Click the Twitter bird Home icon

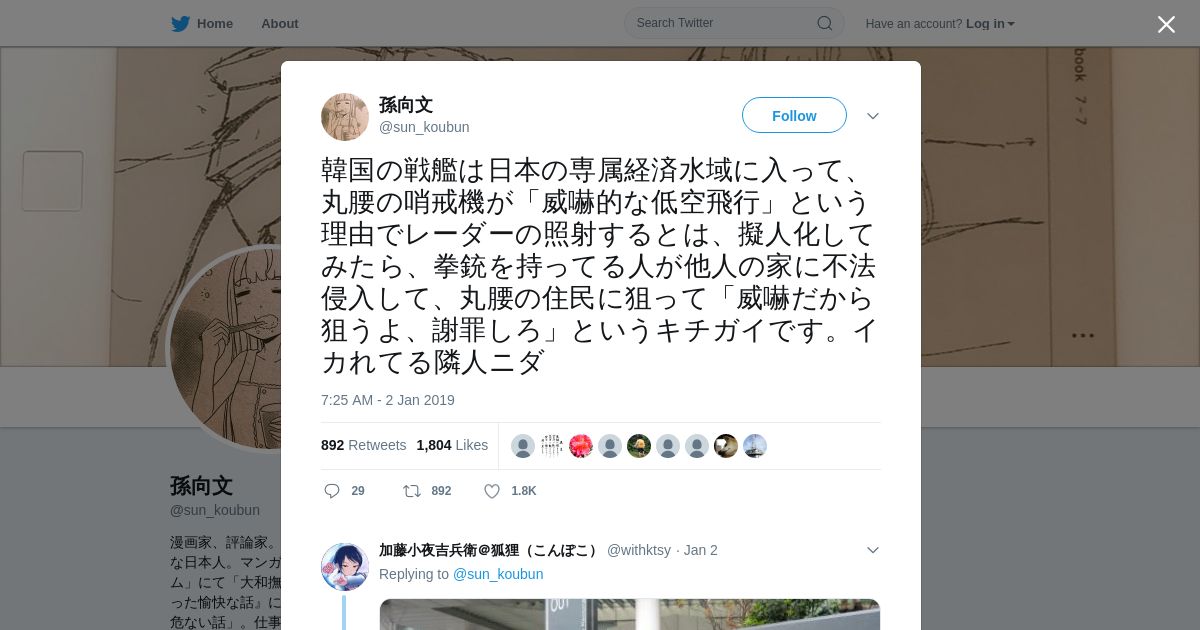pyautogui.click(x=180, y=23)
